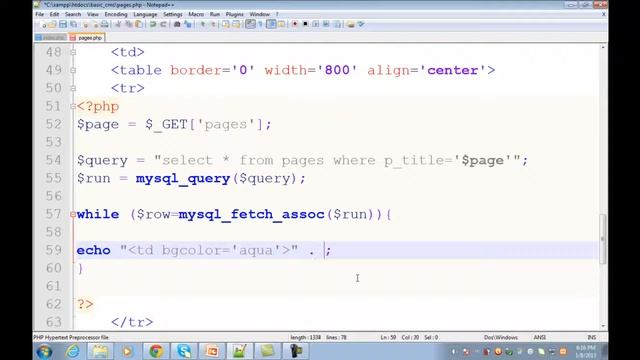Open Google Chrome from the taskbar
This screenshot has height=360, width=640.
[x=156, y=351]
